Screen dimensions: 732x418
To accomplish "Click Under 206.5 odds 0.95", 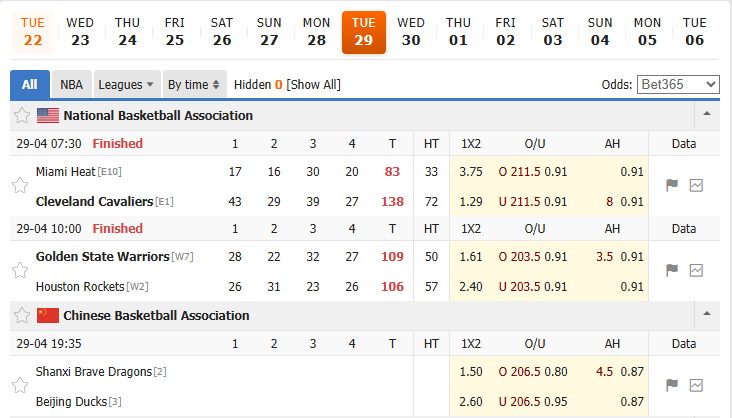I will pos(533,402).
